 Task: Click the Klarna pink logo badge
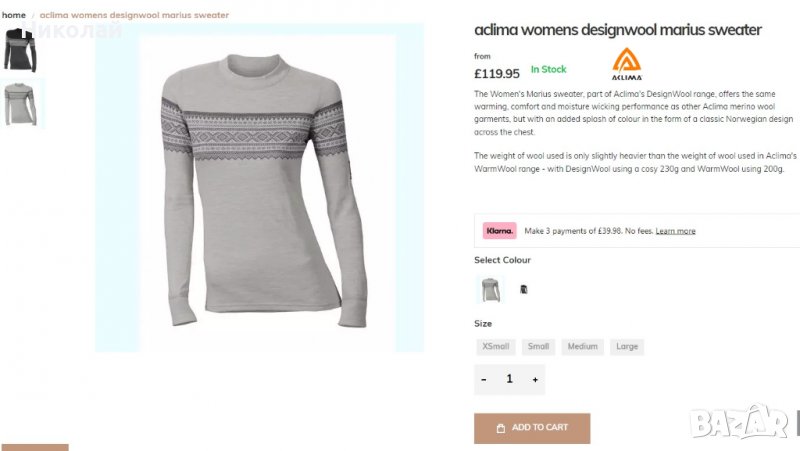499,231
